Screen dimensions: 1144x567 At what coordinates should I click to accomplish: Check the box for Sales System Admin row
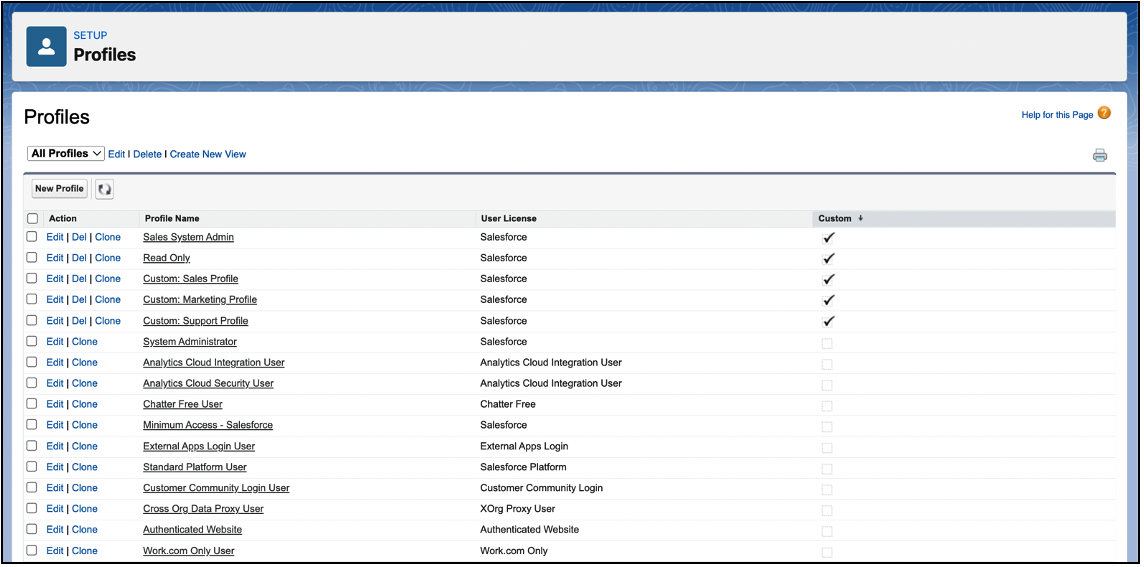(x=32, y=237)
